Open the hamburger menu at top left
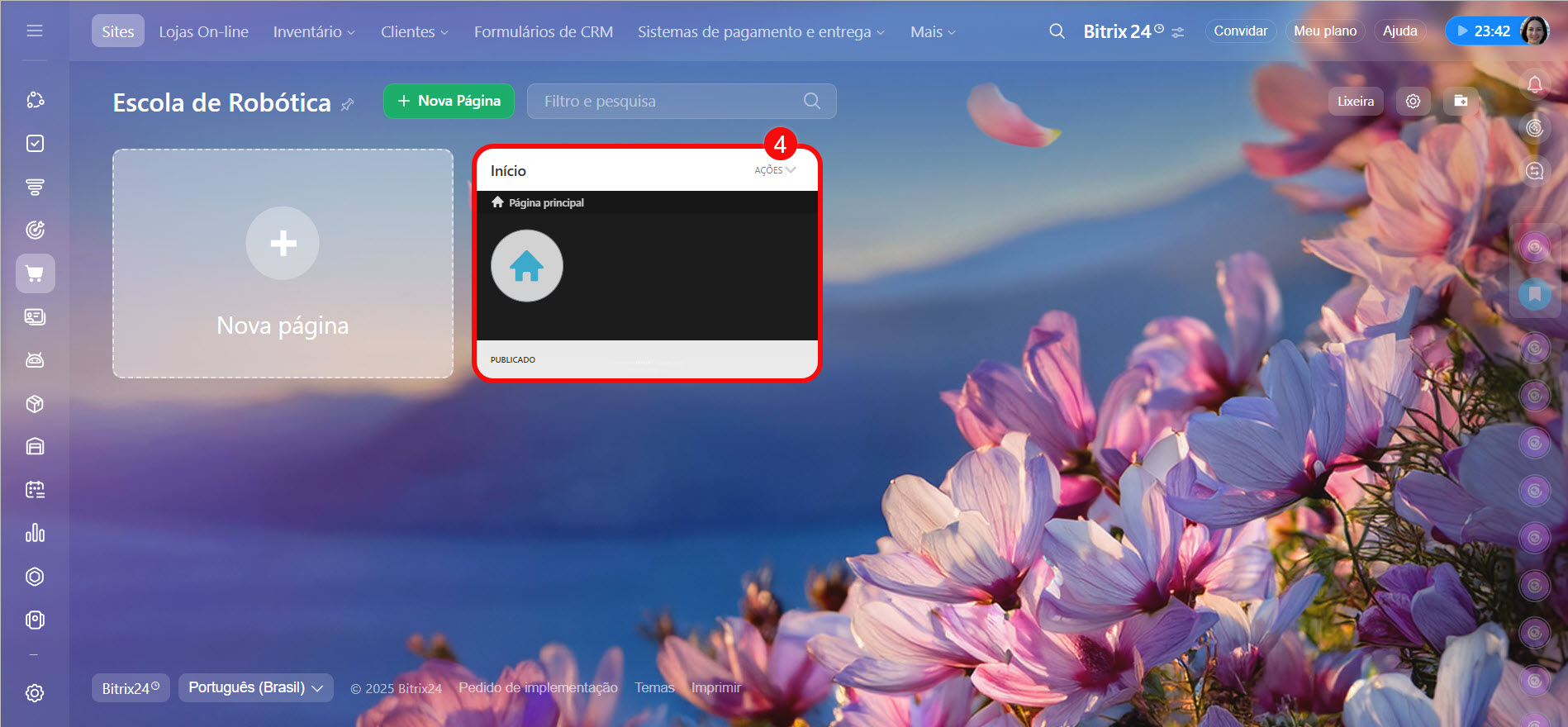 [35, 31]
